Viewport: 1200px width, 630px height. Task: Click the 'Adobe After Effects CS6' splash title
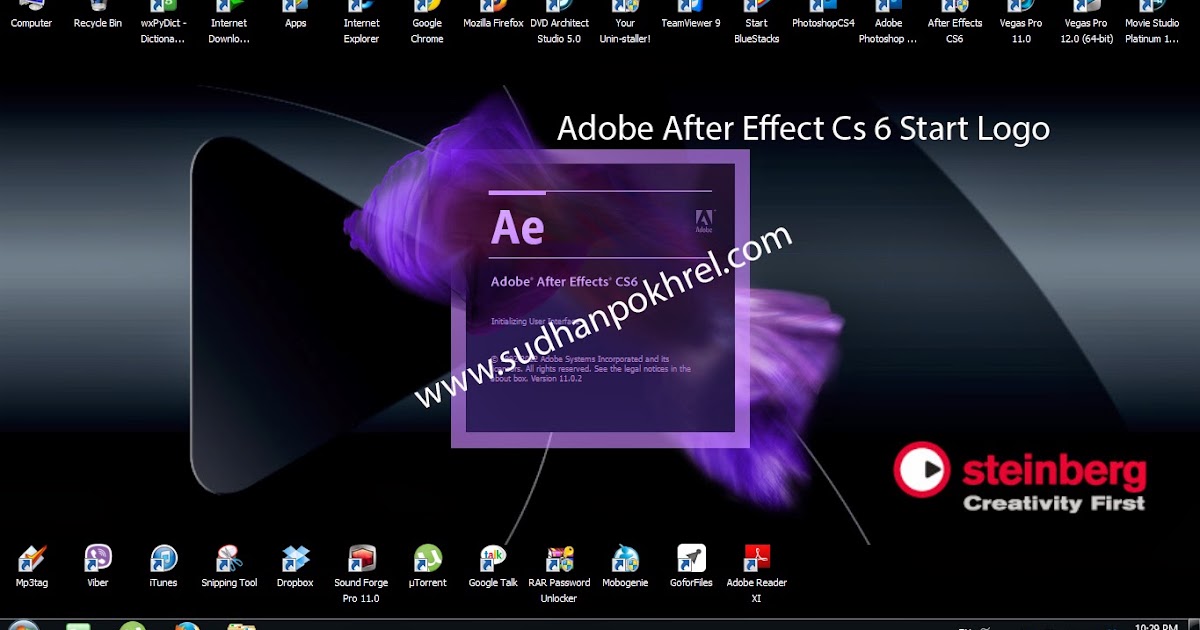pos(564,282)
